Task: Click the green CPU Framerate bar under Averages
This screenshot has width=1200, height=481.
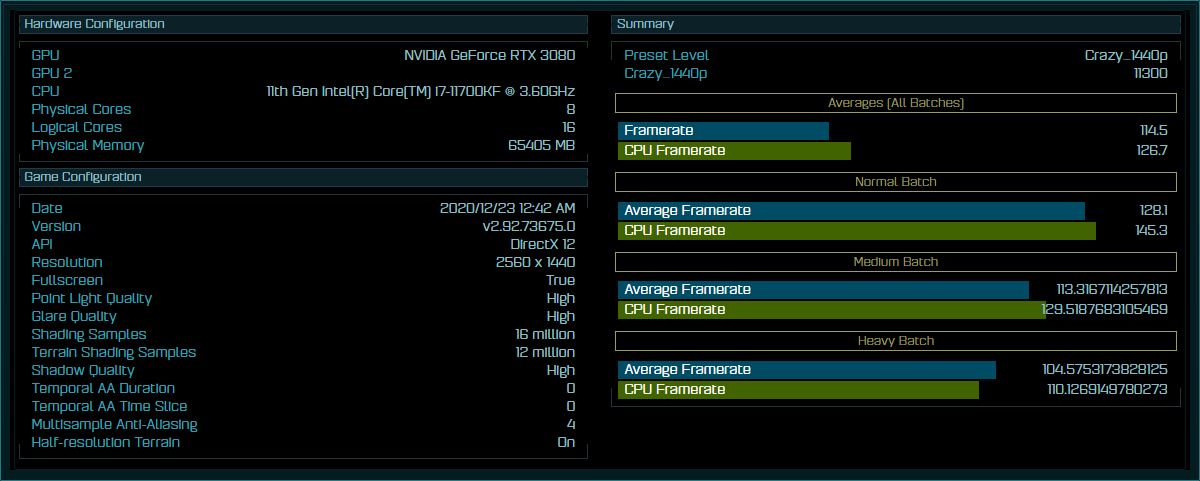Action: click(734, 151)
